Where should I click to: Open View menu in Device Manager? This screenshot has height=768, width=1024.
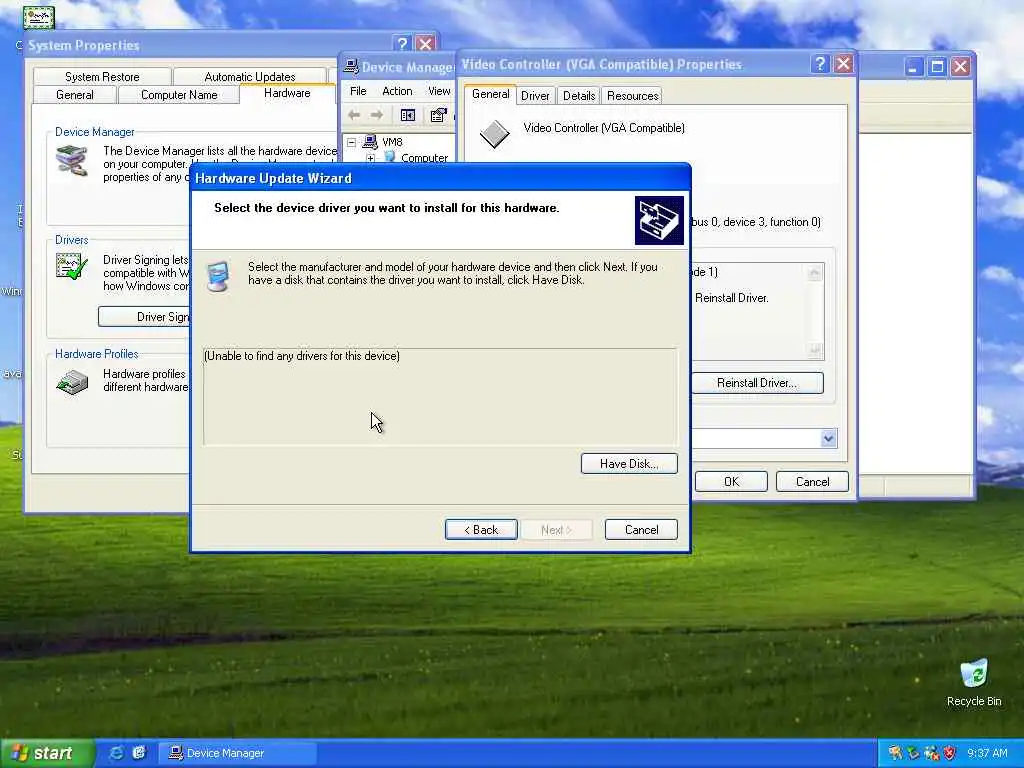click(439, 91)
